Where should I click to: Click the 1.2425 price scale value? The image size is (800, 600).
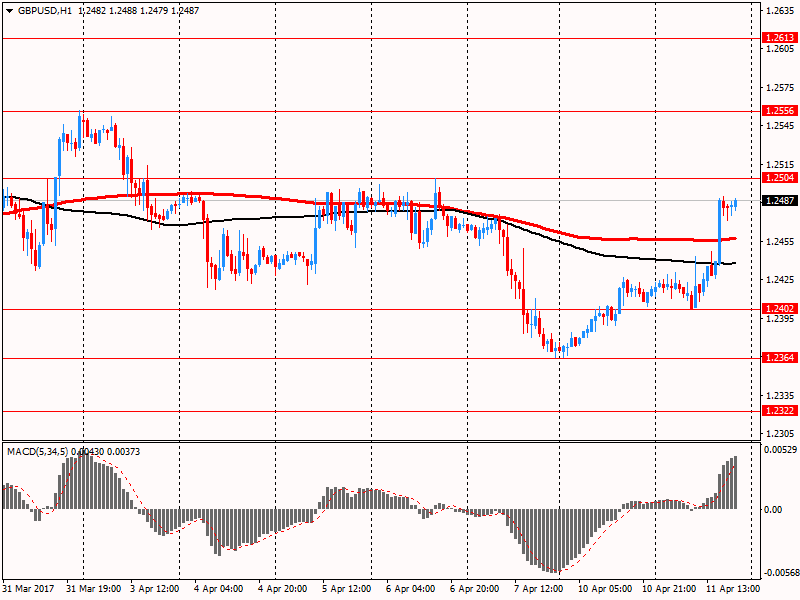coord(780,280)
